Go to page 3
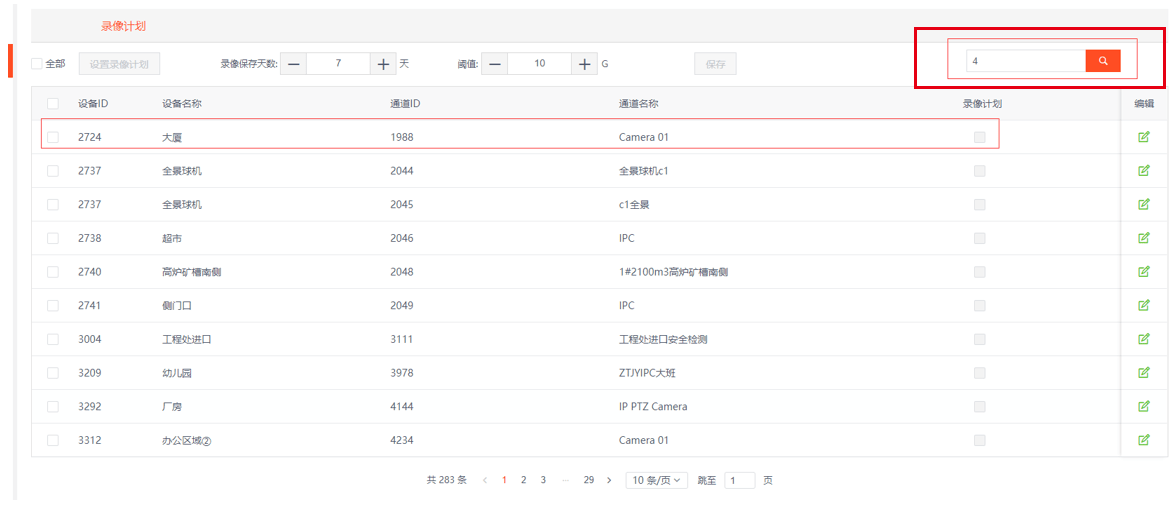 (543, 480)
